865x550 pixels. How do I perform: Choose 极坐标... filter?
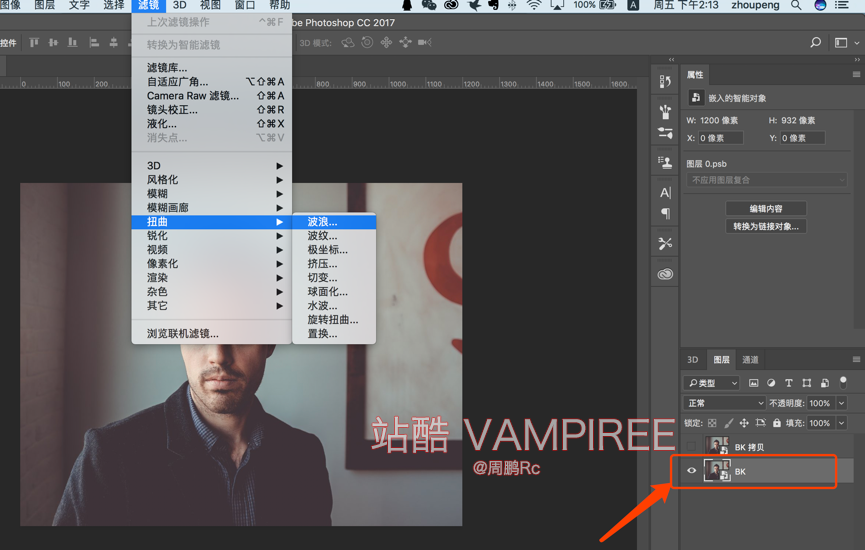coord(334,250)
